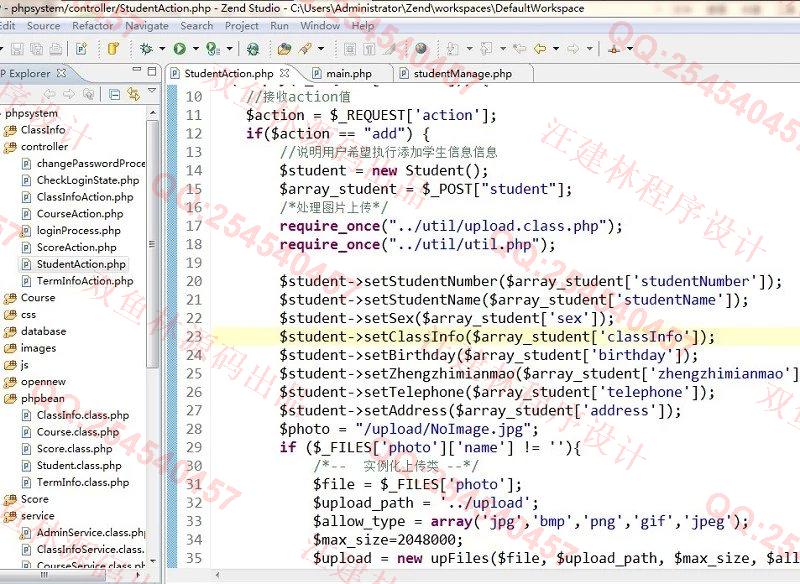Open dropdown beside rightmost toolbar icon
The width and height of the screenshot is (800, 584).
point(630,49)
